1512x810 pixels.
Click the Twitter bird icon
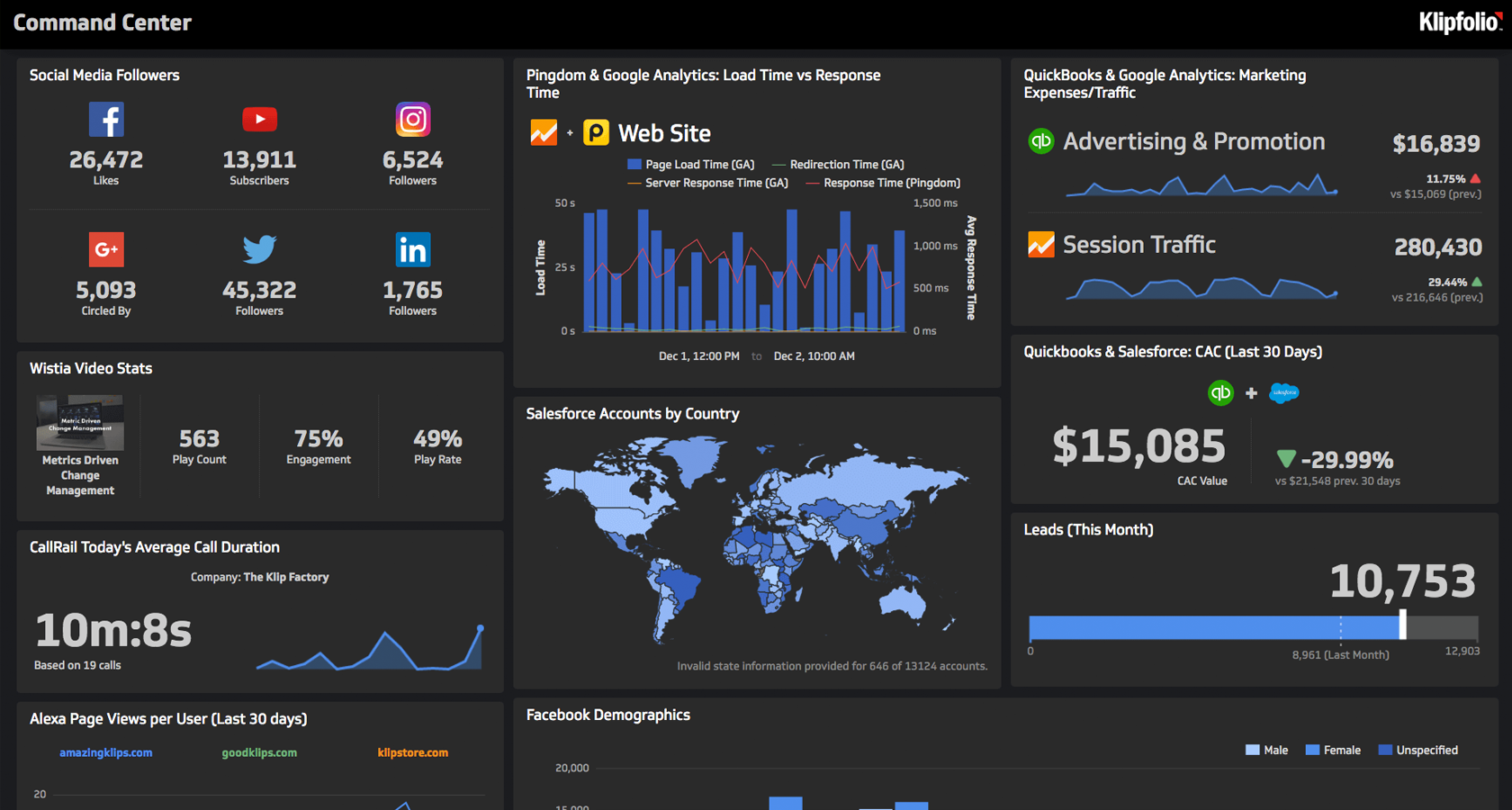point(259,249)
